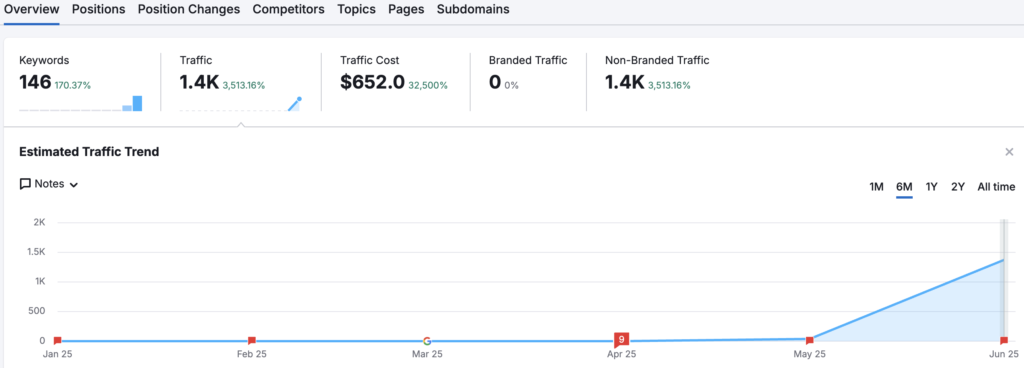Open the 9-notes marker at Apr 25
The height and width of the screenshot is (368, 1024).
[x=622, y=339]
